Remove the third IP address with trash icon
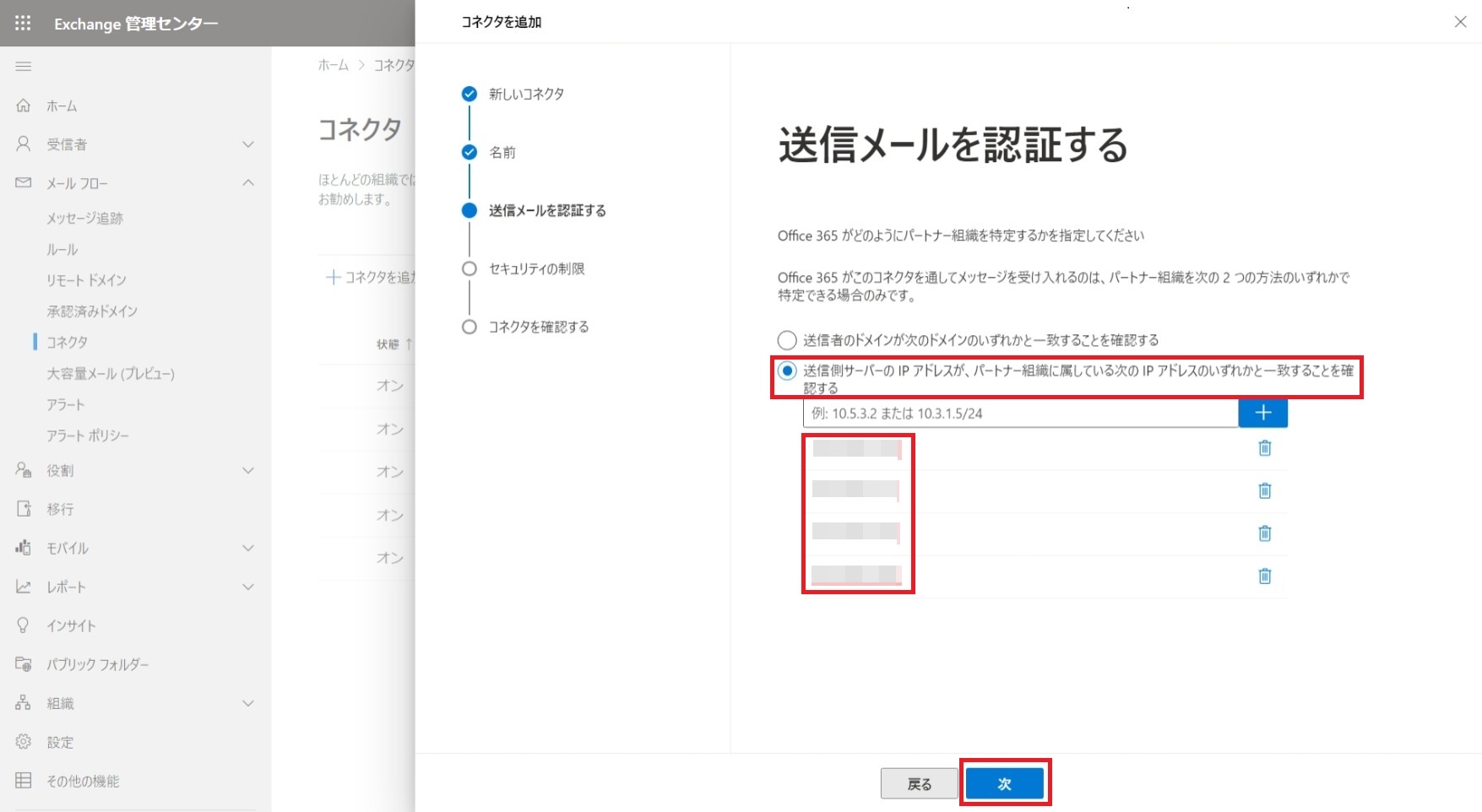This screenshot has width=1482, height=812. pyautogui.click(x=1264, y=533)
